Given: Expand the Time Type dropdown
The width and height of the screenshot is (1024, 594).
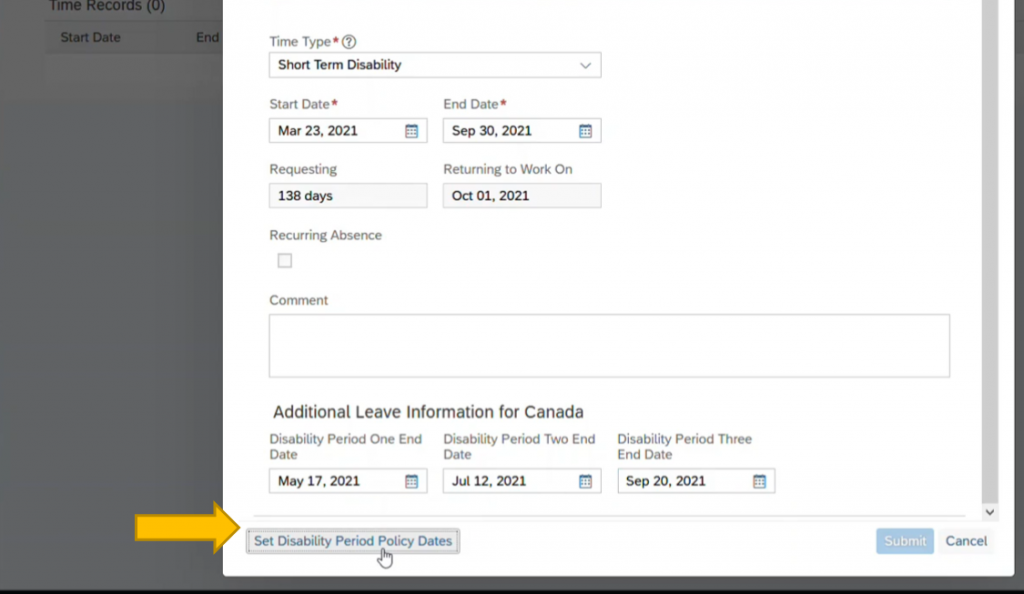Looking at the screenshot, I should pyautogui.click(x=585, y=65).
